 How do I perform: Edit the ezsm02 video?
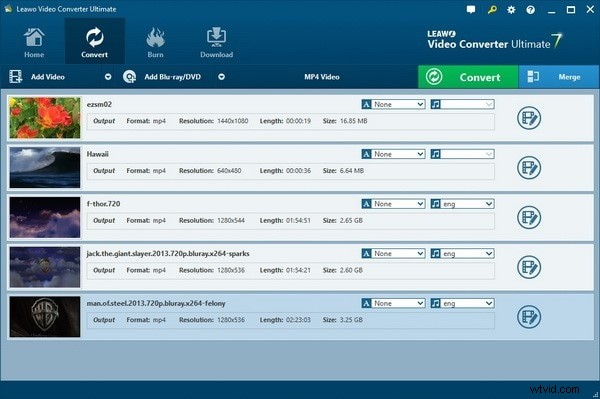(x=529, y=118)
